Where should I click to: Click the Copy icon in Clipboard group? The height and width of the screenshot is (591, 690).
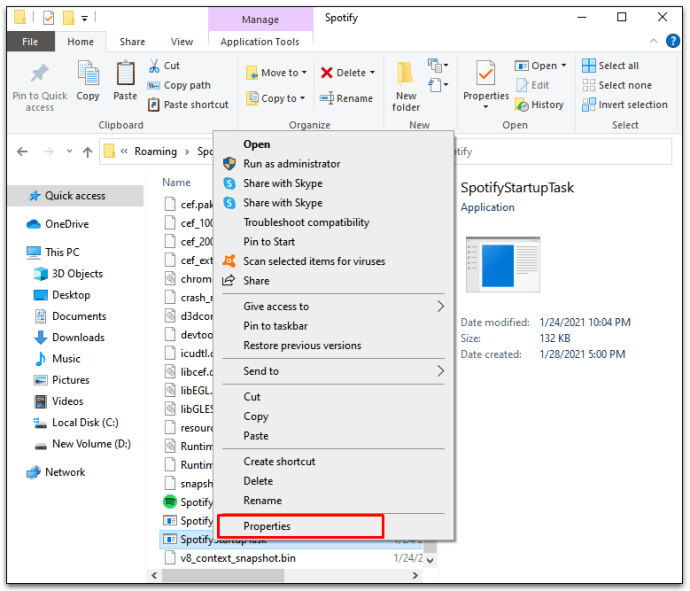coord(88,73)
